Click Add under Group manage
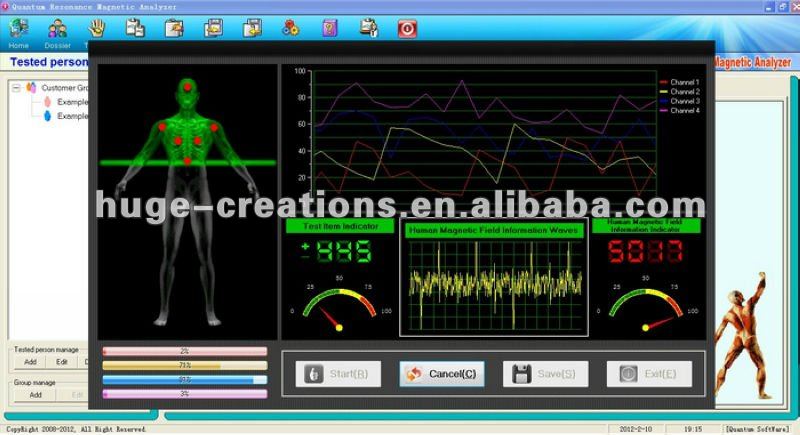Viewport: 800px width, 435px height. 35,395
